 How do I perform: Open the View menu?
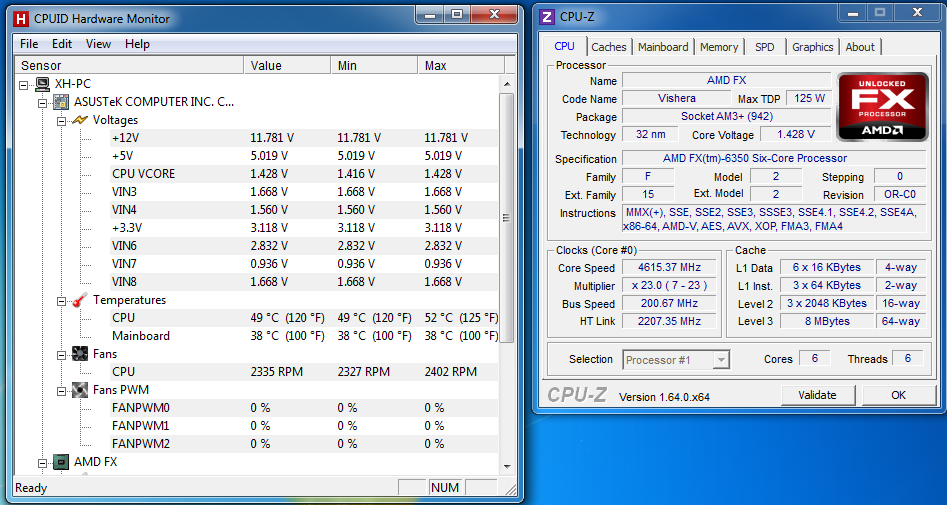(x=98, y=44)
